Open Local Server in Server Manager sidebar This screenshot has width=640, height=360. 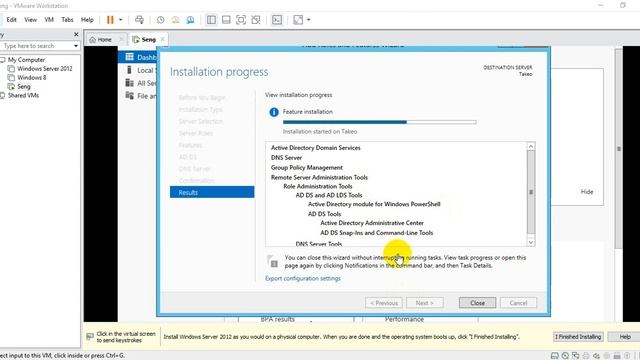coord(141,70)
